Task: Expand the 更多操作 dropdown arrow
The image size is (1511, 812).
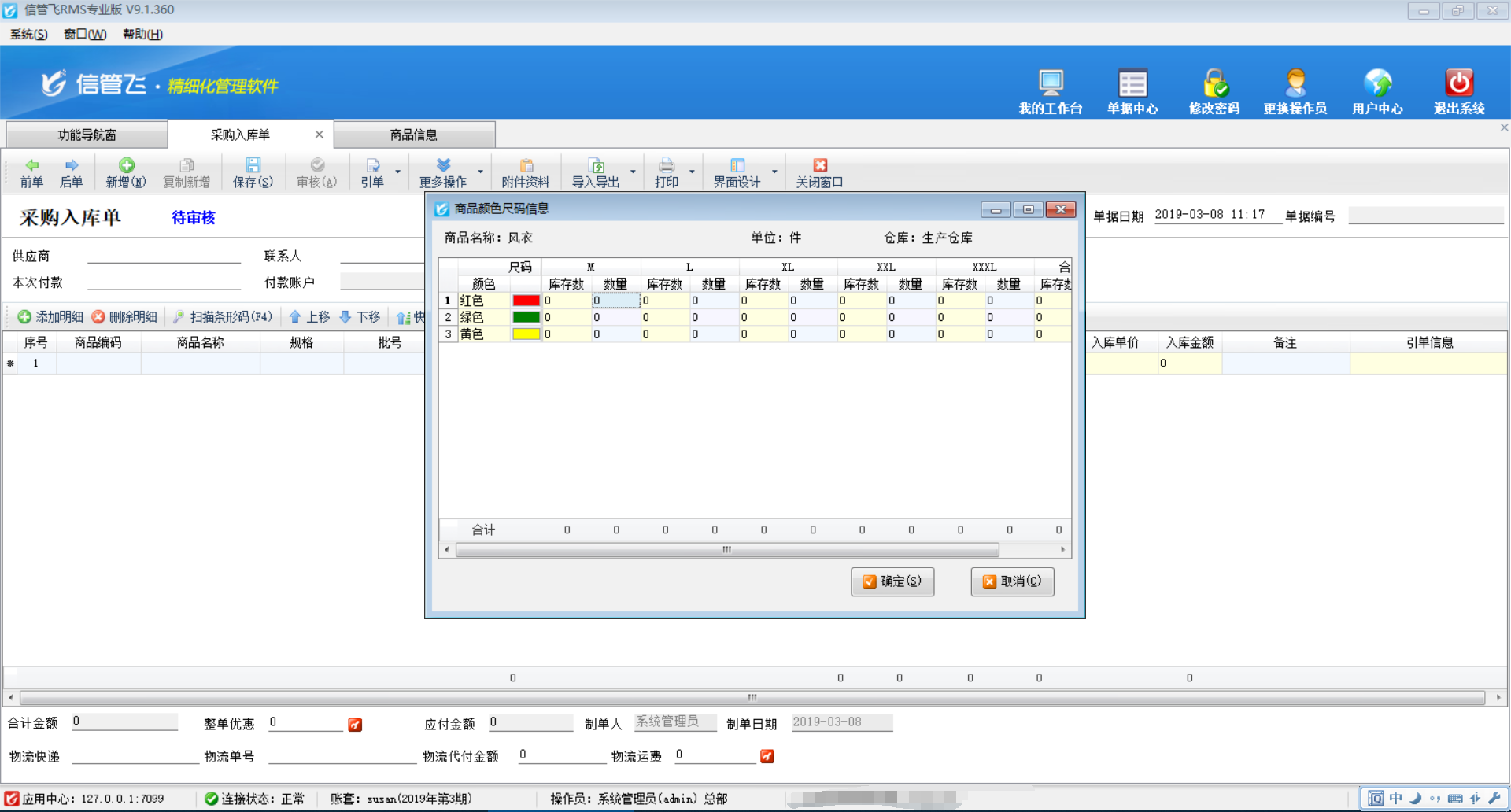Action: pyautogui.click(x=480, y=172)
